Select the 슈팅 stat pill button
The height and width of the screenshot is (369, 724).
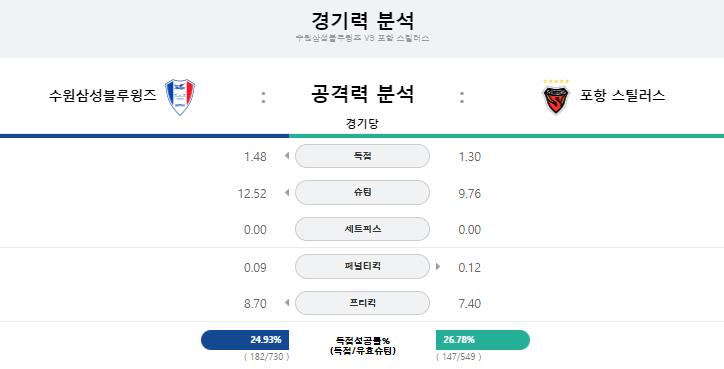coord(362,193)
